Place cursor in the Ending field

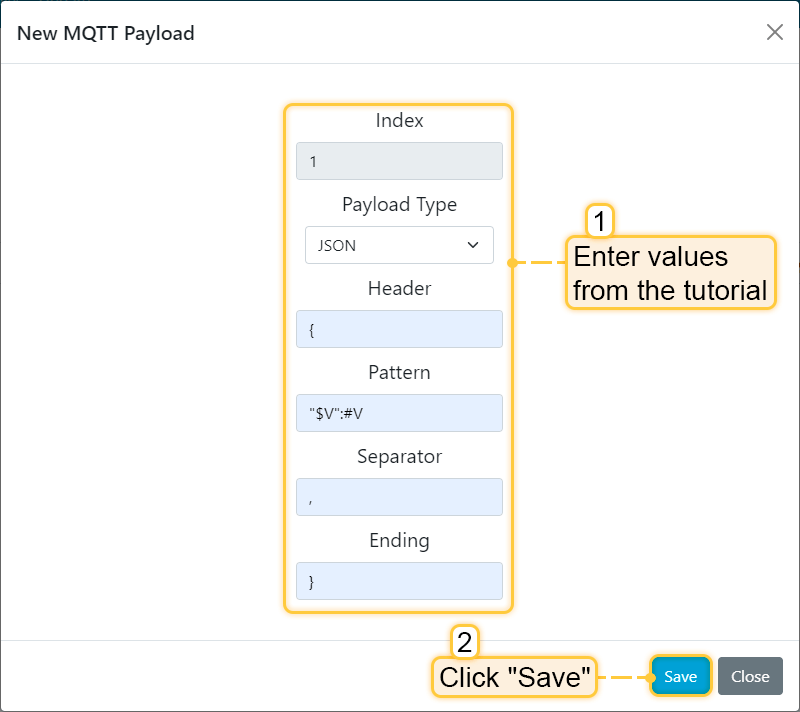[x=399, y=581]
